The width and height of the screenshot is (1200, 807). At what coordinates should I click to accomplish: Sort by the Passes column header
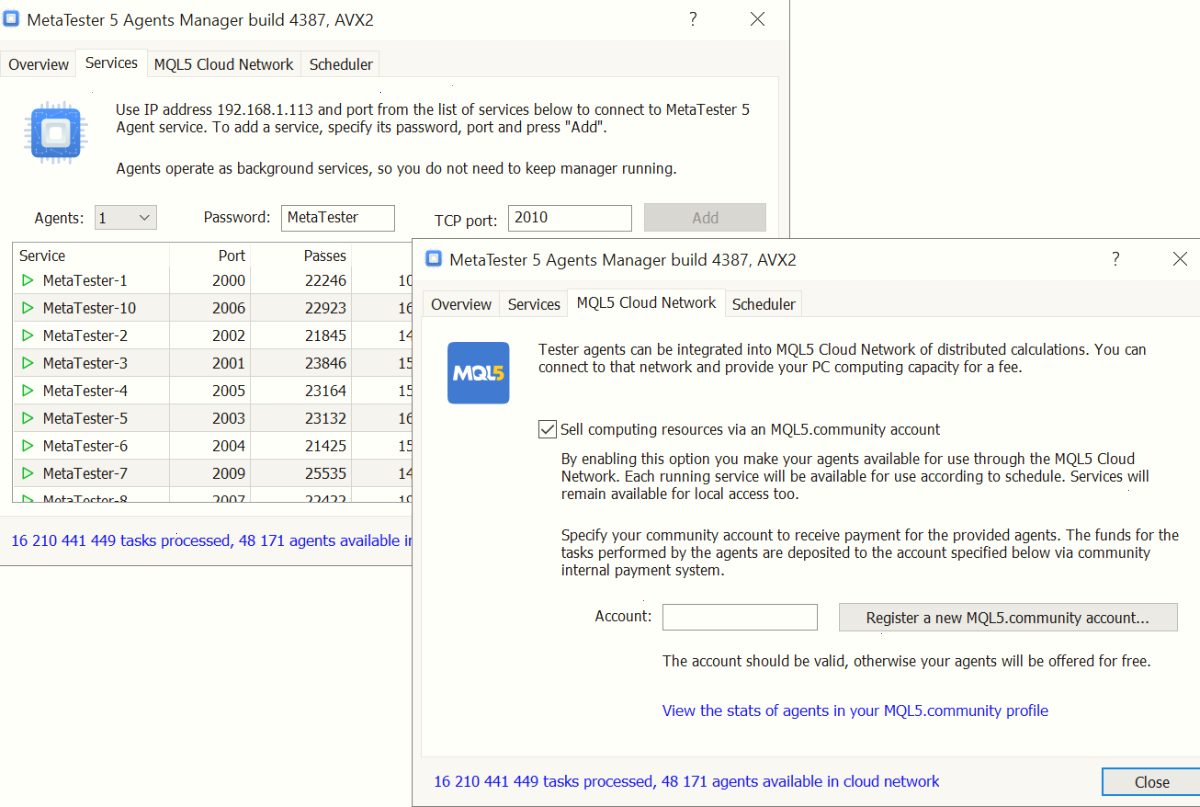(x=300, y=256)
